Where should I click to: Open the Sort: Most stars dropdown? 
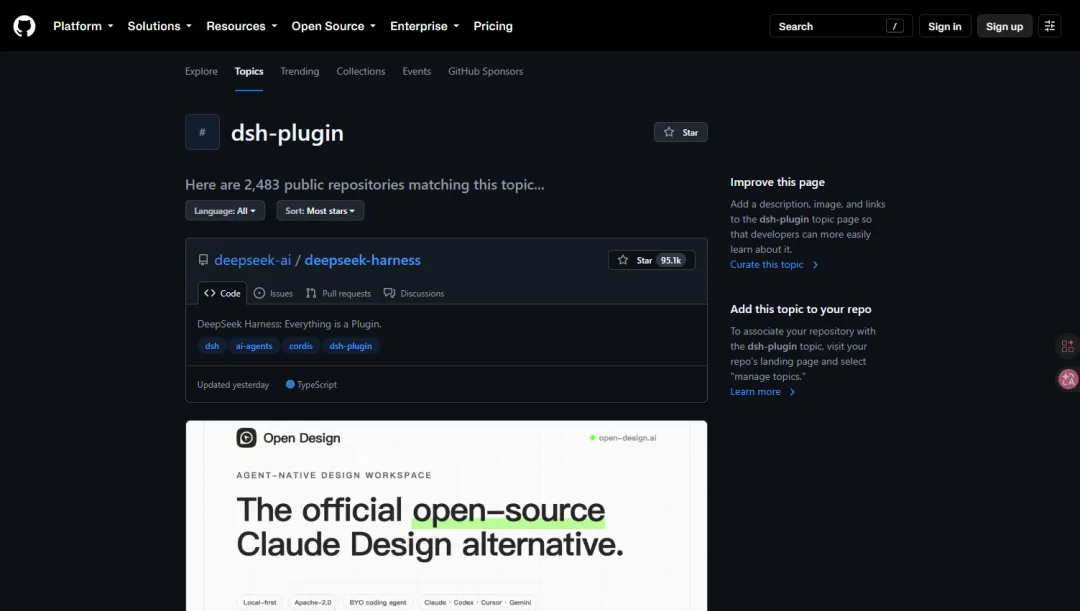click(320, 211)
